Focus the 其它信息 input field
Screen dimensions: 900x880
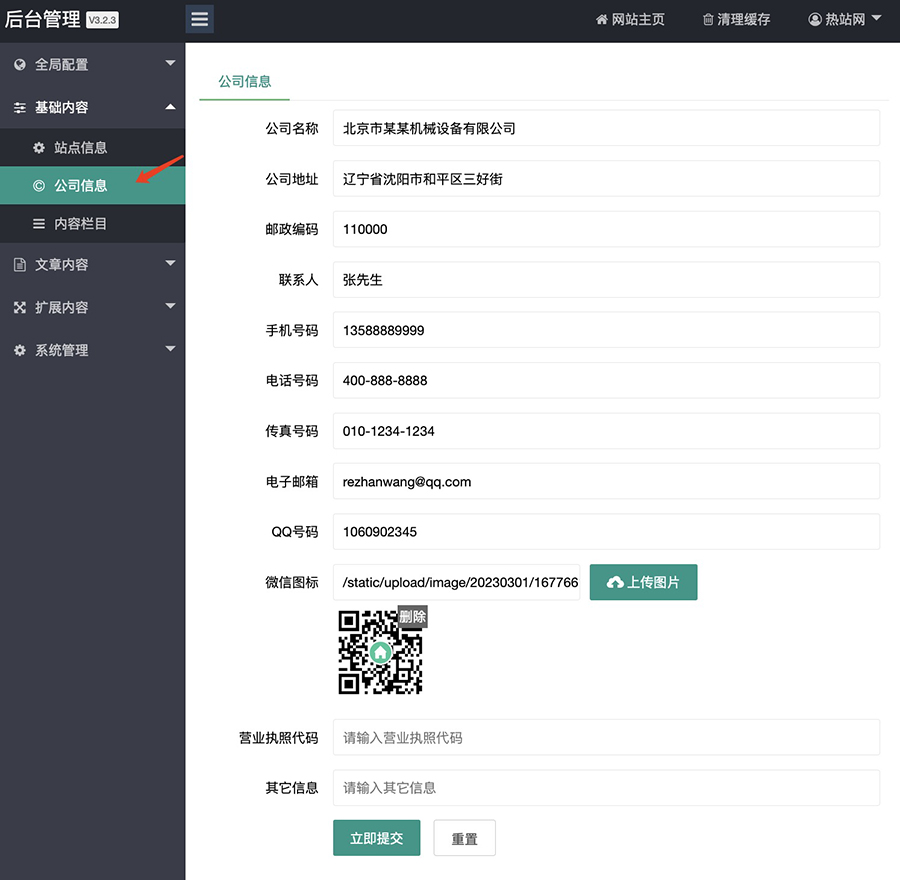(x=606, y=788)
